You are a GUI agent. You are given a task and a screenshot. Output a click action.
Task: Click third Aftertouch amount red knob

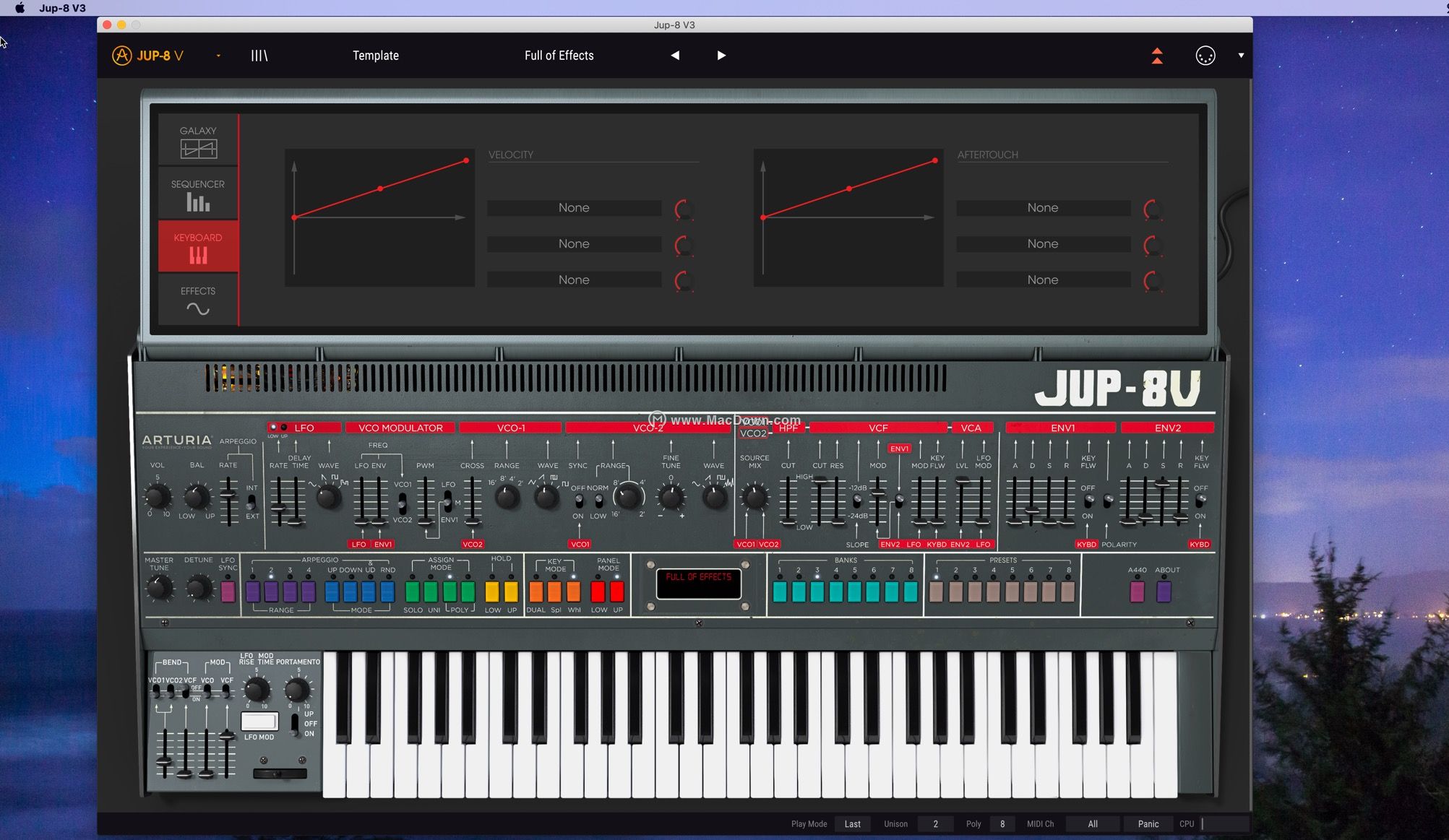(x=1153, y=282)
